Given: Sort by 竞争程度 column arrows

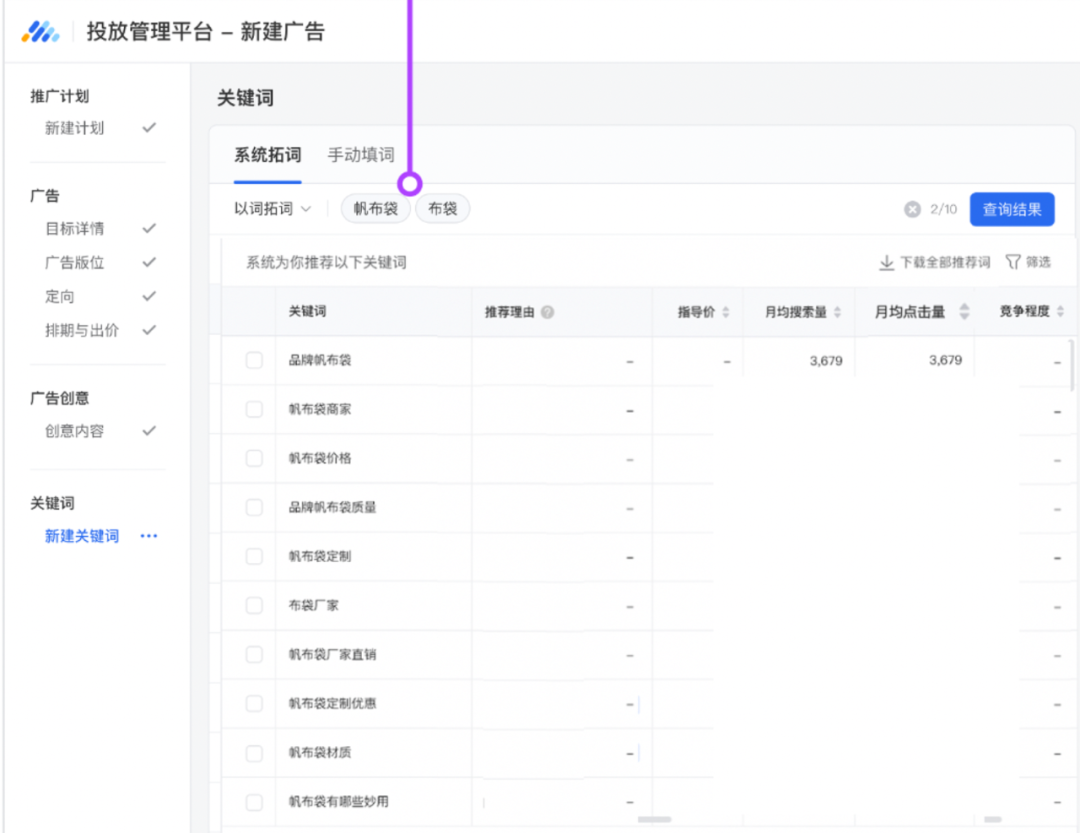Looking at the screenshot, I should (x=1060, y=312).
